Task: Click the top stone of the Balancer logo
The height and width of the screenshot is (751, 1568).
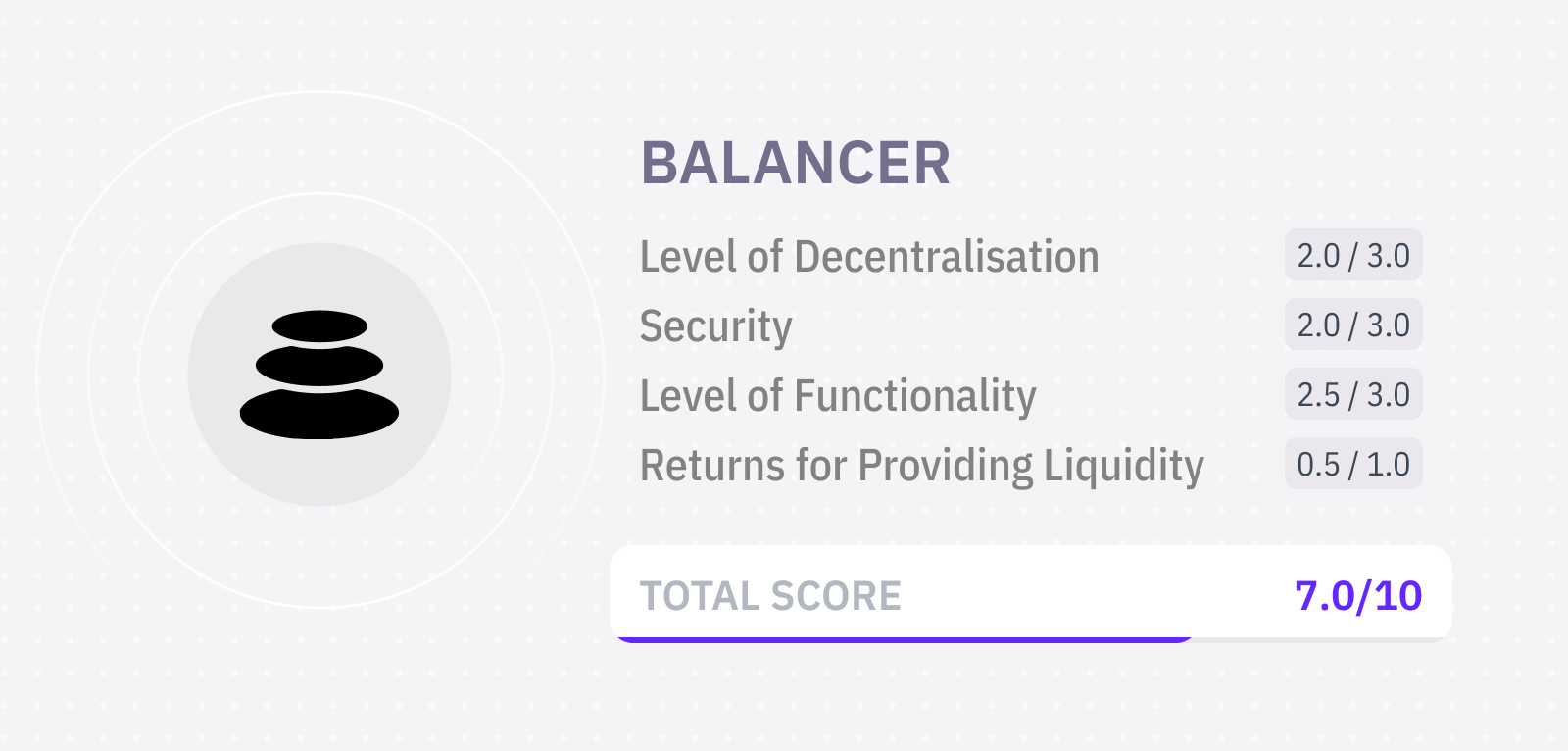Action: pyautogui.click(x=319, y=325)
